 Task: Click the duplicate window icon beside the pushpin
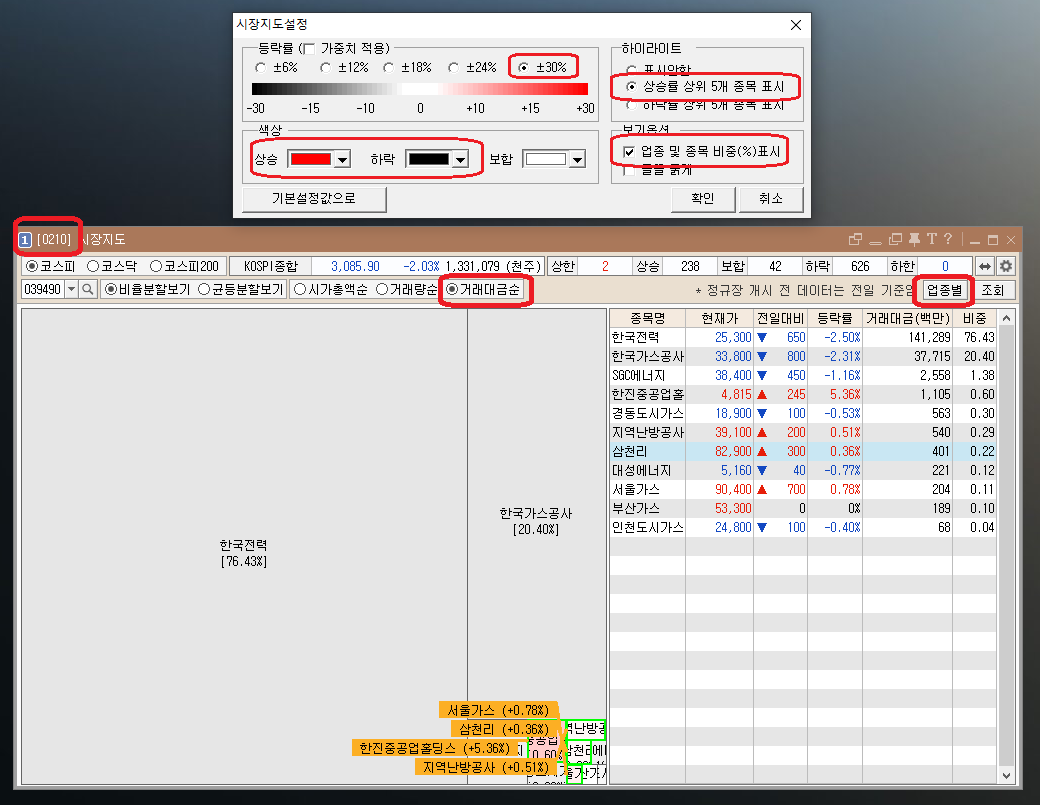click(895, 239)
